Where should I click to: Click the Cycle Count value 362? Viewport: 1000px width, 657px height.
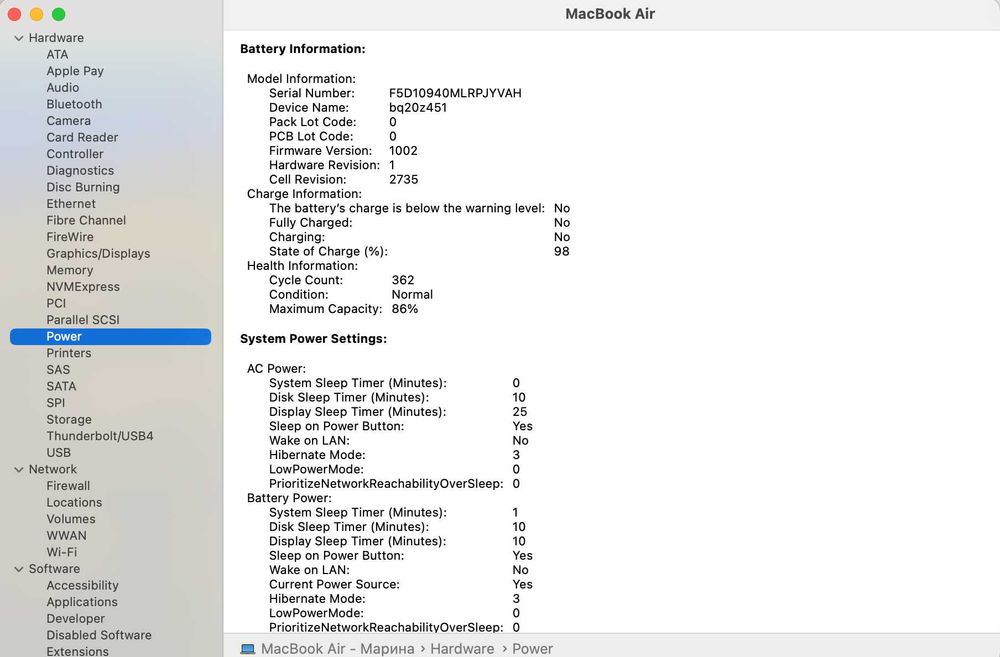click(x=403, y=280)
